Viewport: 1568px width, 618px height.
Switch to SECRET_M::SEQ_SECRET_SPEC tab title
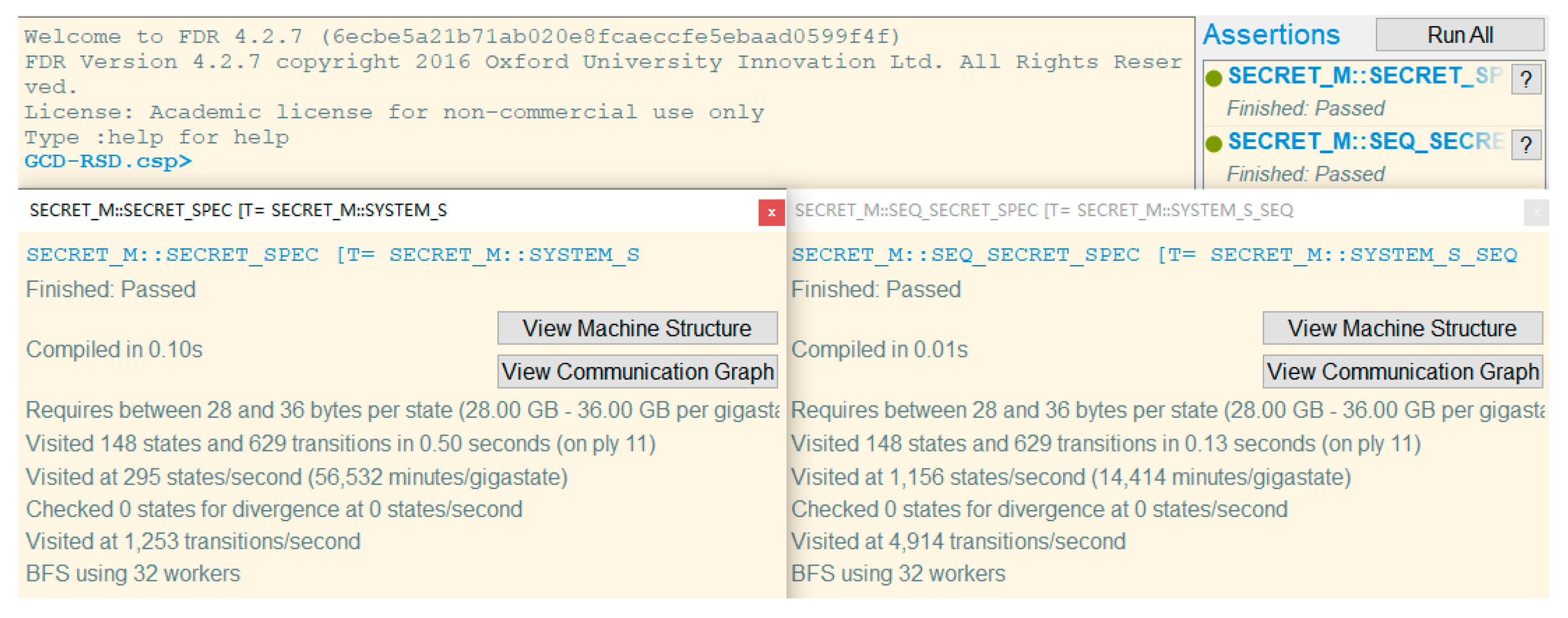click(x=1043, y=211)
